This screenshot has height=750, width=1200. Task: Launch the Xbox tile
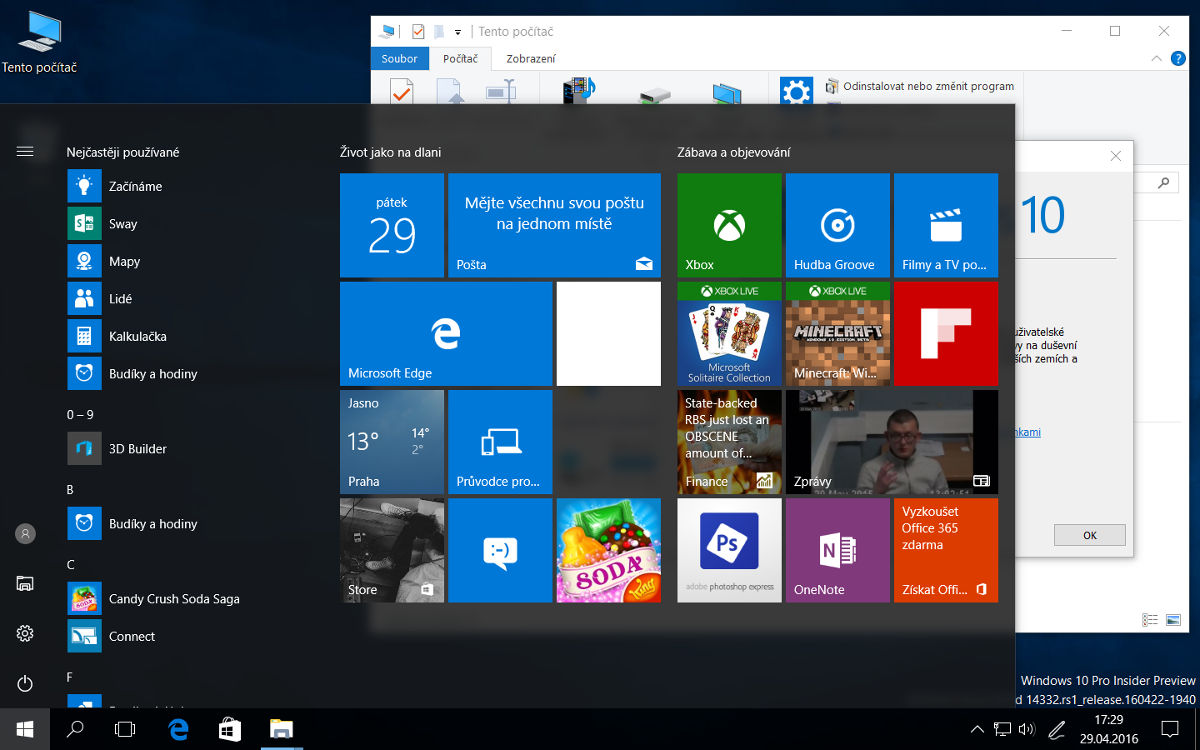click(x=729, y=225)
